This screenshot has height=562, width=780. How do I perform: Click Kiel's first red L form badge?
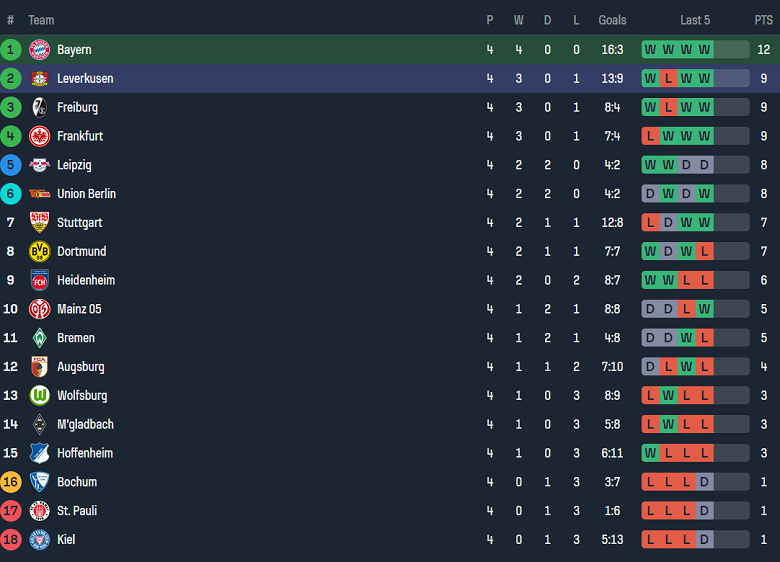651,540
